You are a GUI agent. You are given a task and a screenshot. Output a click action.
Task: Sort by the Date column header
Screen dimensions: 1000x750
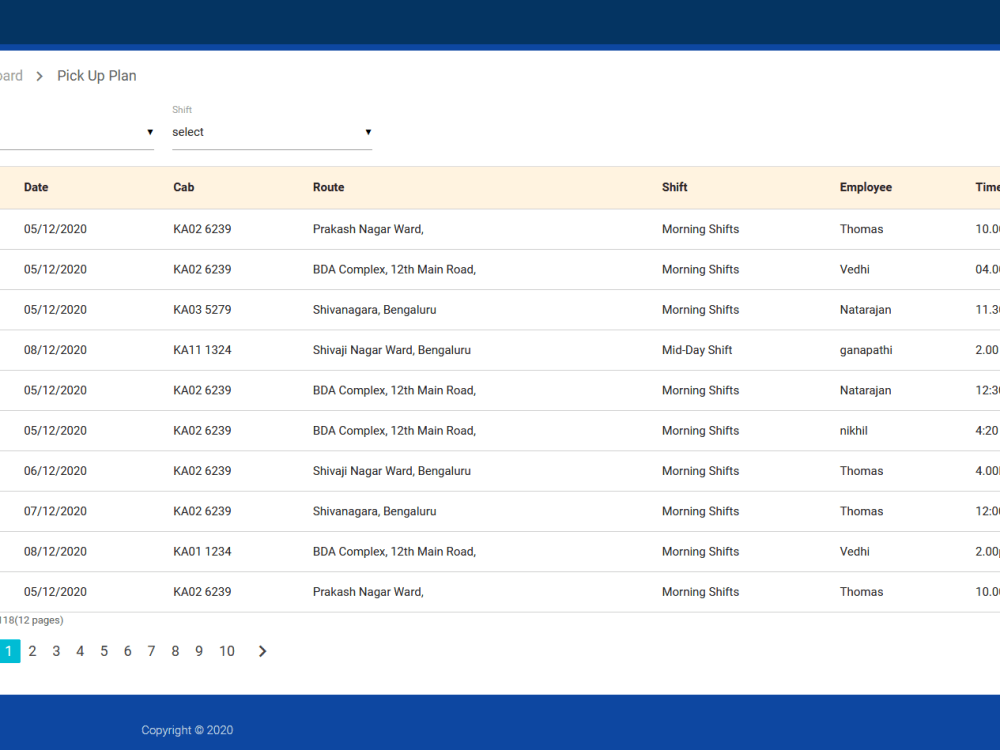pyautogui.click(x=36, y=188)
